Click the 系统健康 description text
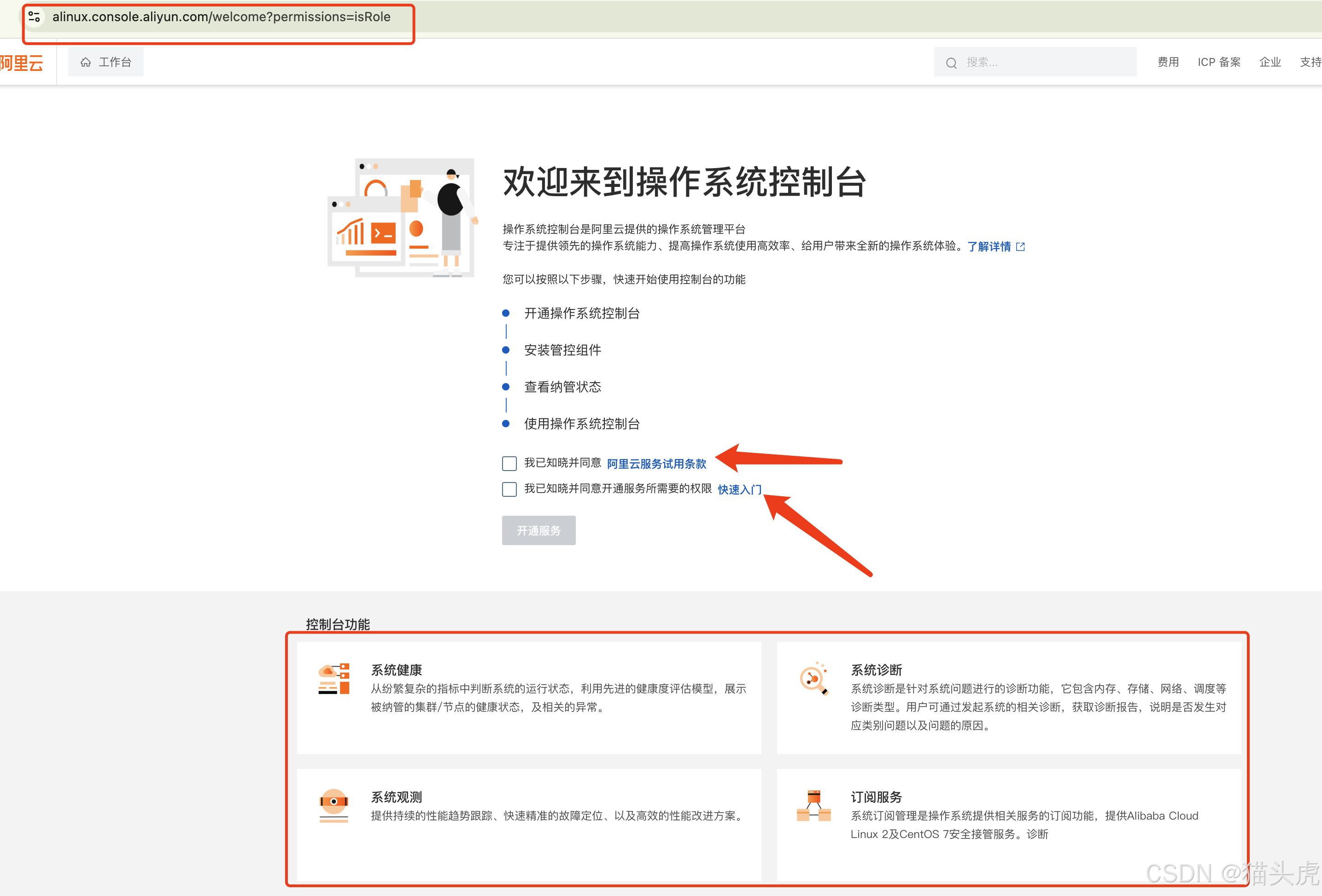The width and height of the screenshot is (1322, 896). click(559, 698)
